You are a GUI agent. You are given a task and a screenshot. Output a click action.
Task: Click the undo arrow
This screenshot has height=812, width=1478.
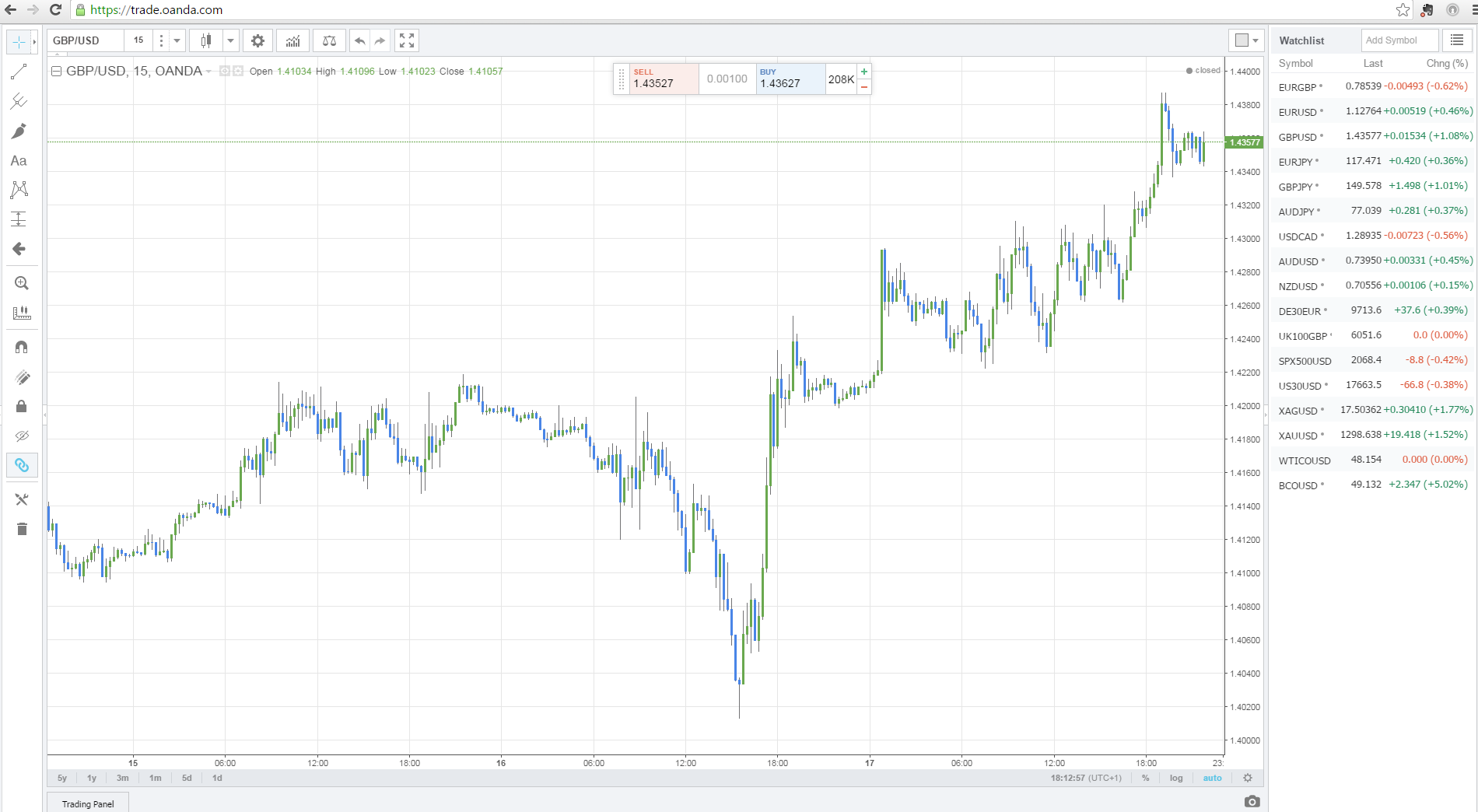(x=359, y=40)
